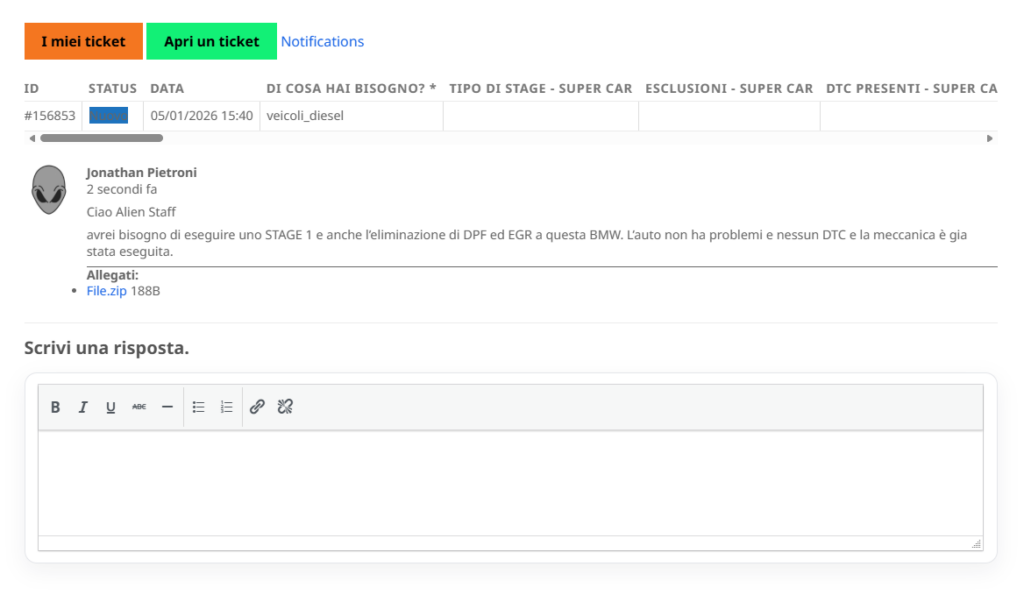Open the "Apri un ticket" tab
1024x595 pixels.
[x=211, y=41]
